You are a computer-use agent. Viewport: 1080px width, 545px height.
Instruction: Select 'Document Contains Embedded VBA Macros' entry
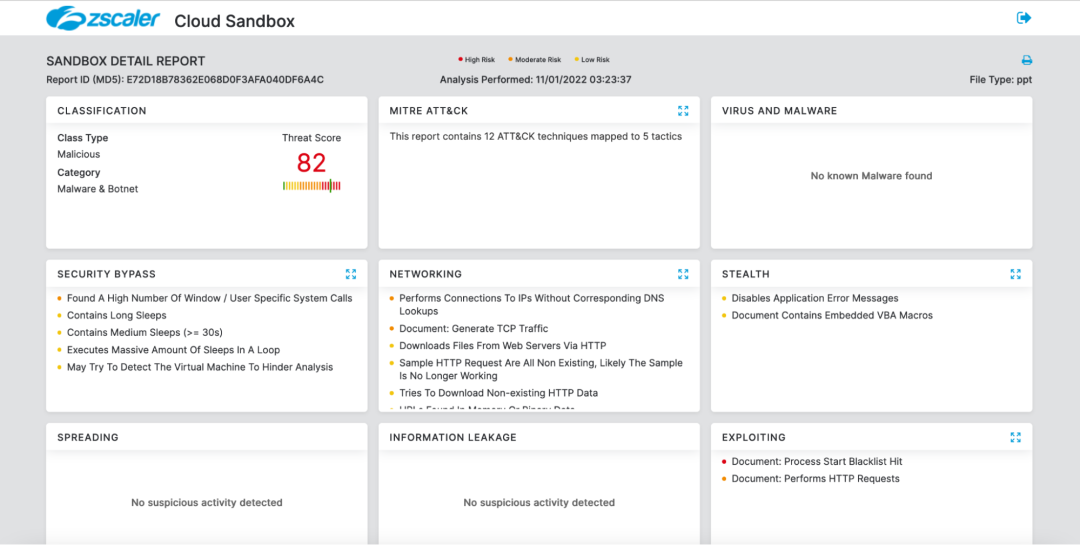click(831, 315)
